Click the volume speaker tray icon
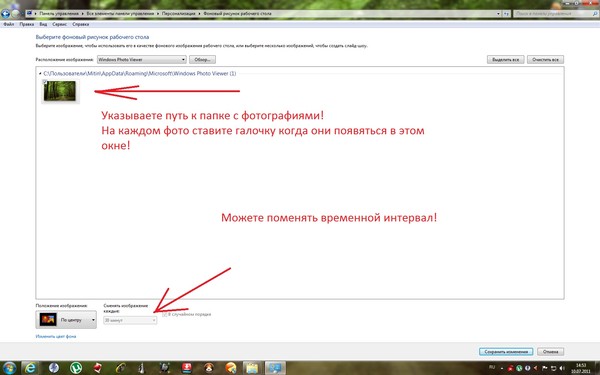Viewport: 600px width, 375px height. (x=562, y=368)
